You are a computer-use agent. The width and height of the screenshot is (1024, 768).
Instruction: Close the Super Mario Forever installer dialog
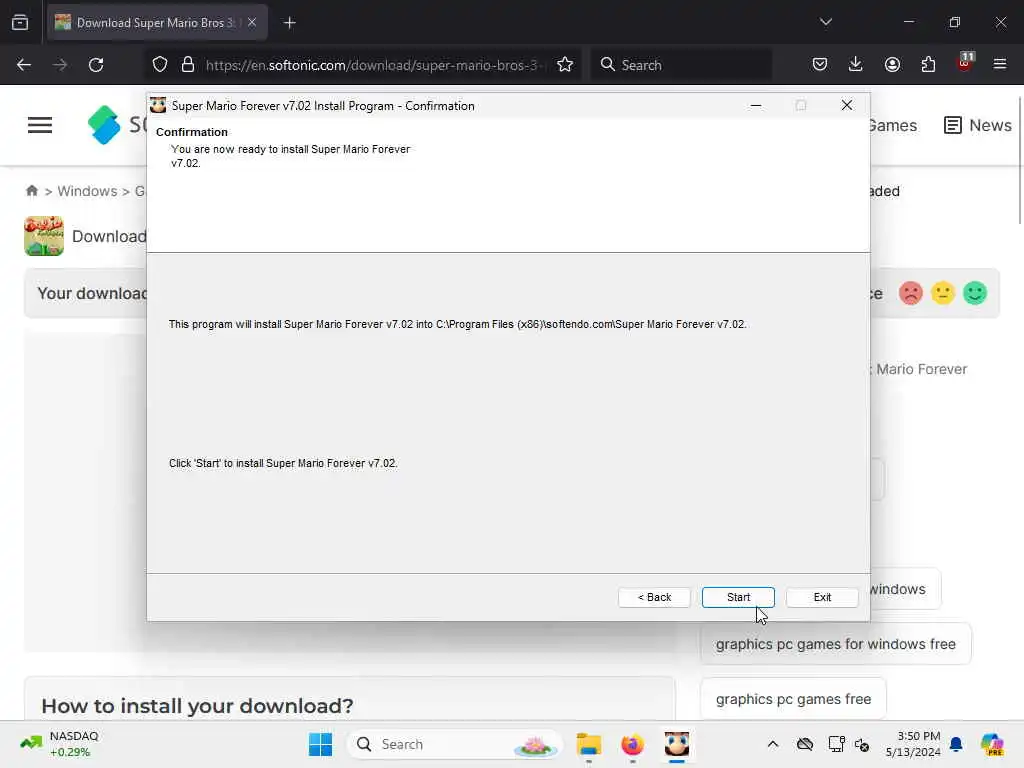pos(846,105)
